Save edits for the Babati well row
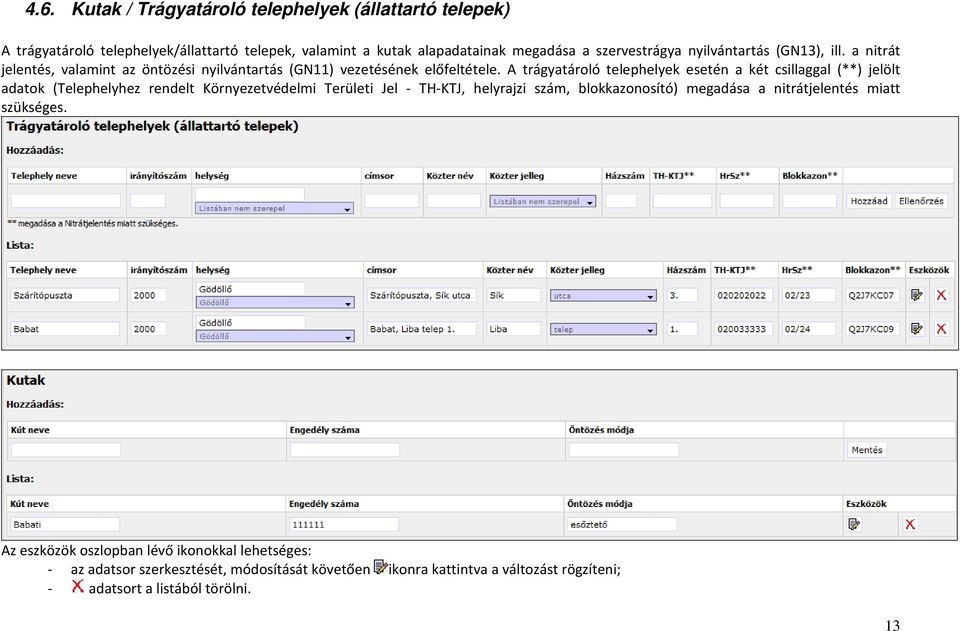960x631 pixels. pyautogui.click(x=854, y=524)
